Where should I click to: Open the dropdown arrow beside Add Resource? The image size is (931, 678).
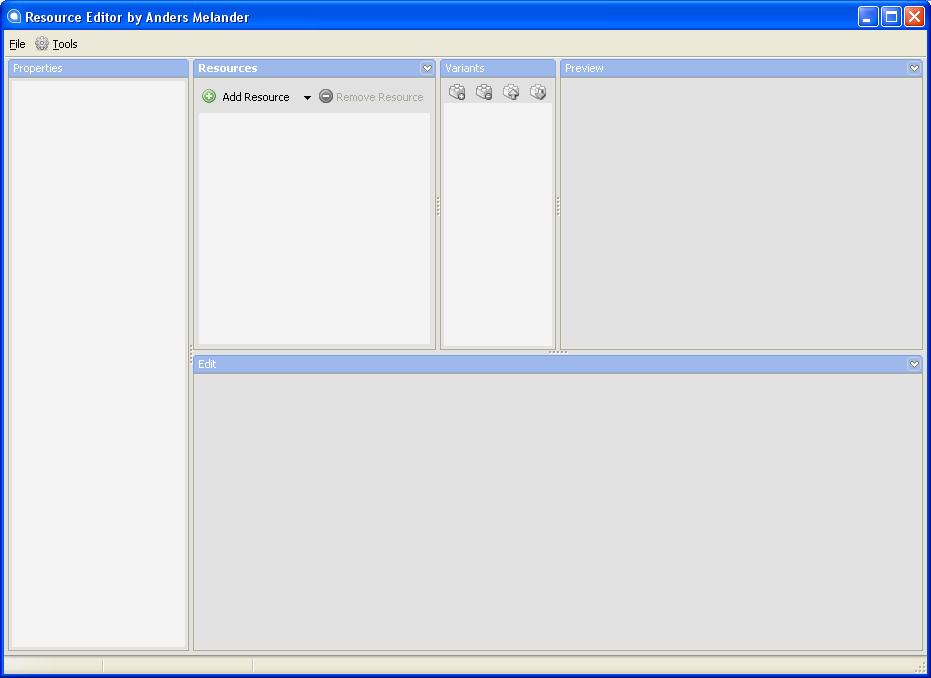tap(307, 97)
